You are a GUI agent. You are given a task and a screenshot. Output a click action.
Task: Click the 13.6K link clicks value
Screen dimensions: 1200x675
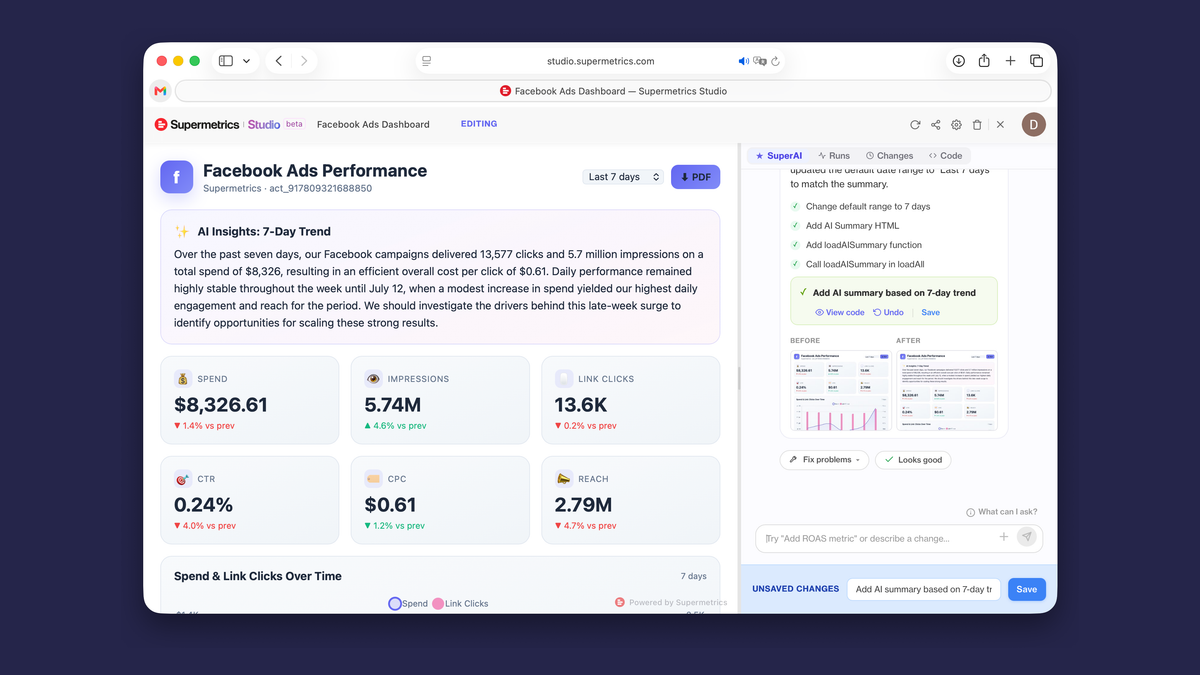pyautogui.click(x=581, y=405)
